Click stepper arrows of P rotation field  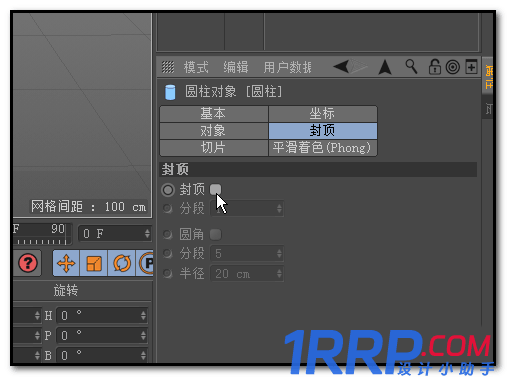pyautogui.click(x=143, y=335)
